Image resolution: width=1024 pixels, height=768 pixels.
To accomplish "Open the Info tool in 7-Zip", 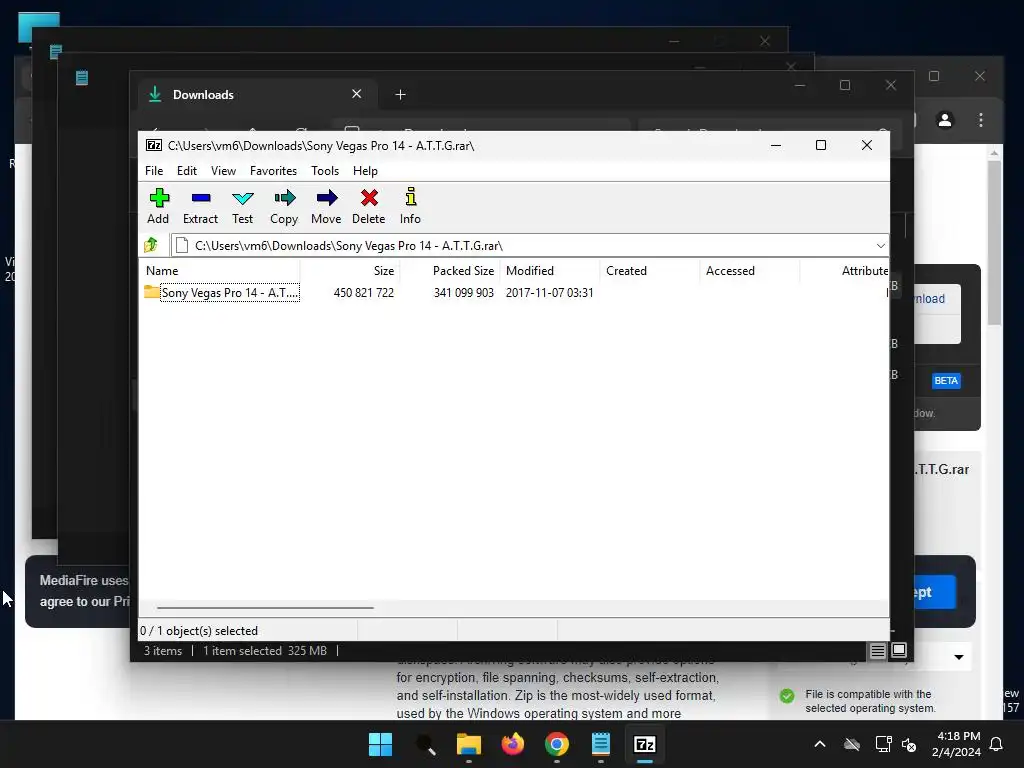I will tap(410, 206).
